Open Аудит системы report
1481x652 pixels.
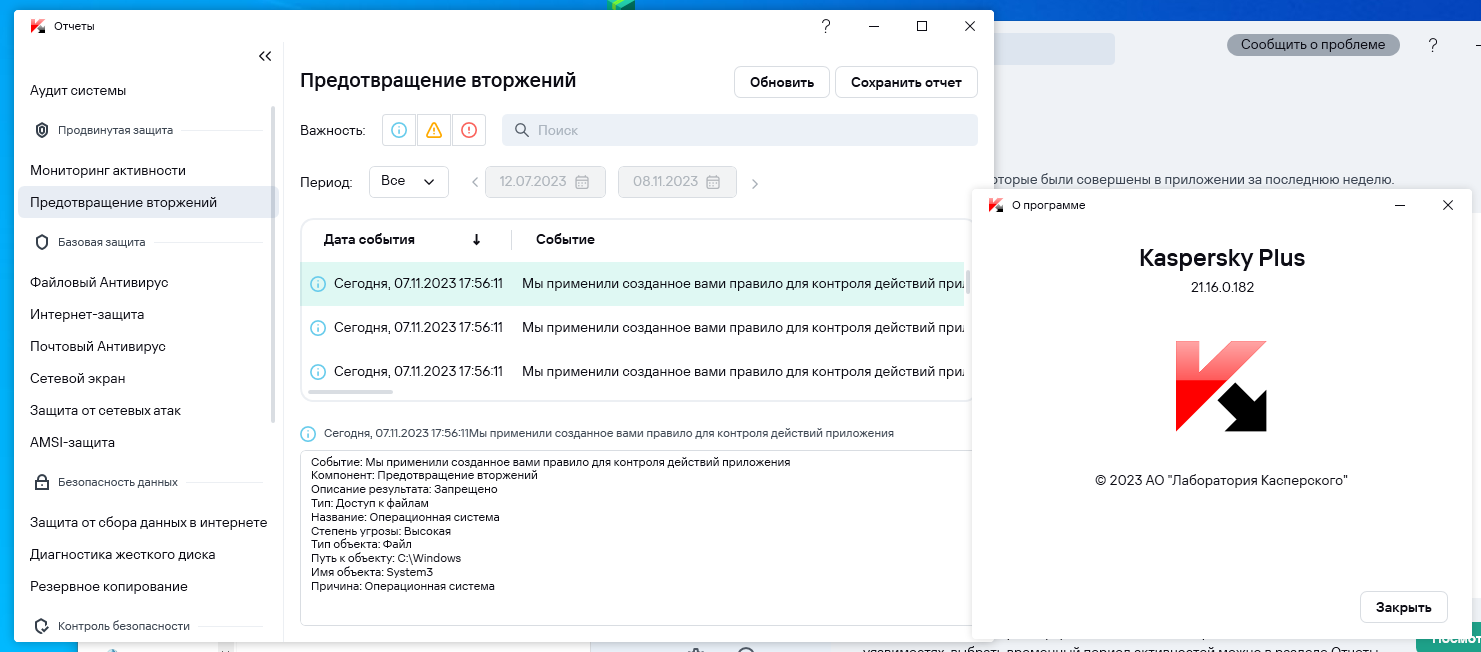[78, 90]
